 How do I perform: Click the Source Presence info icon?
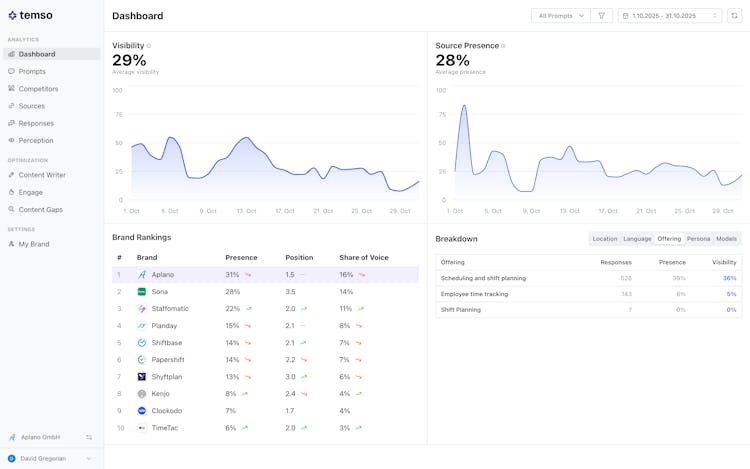(503, 46)
